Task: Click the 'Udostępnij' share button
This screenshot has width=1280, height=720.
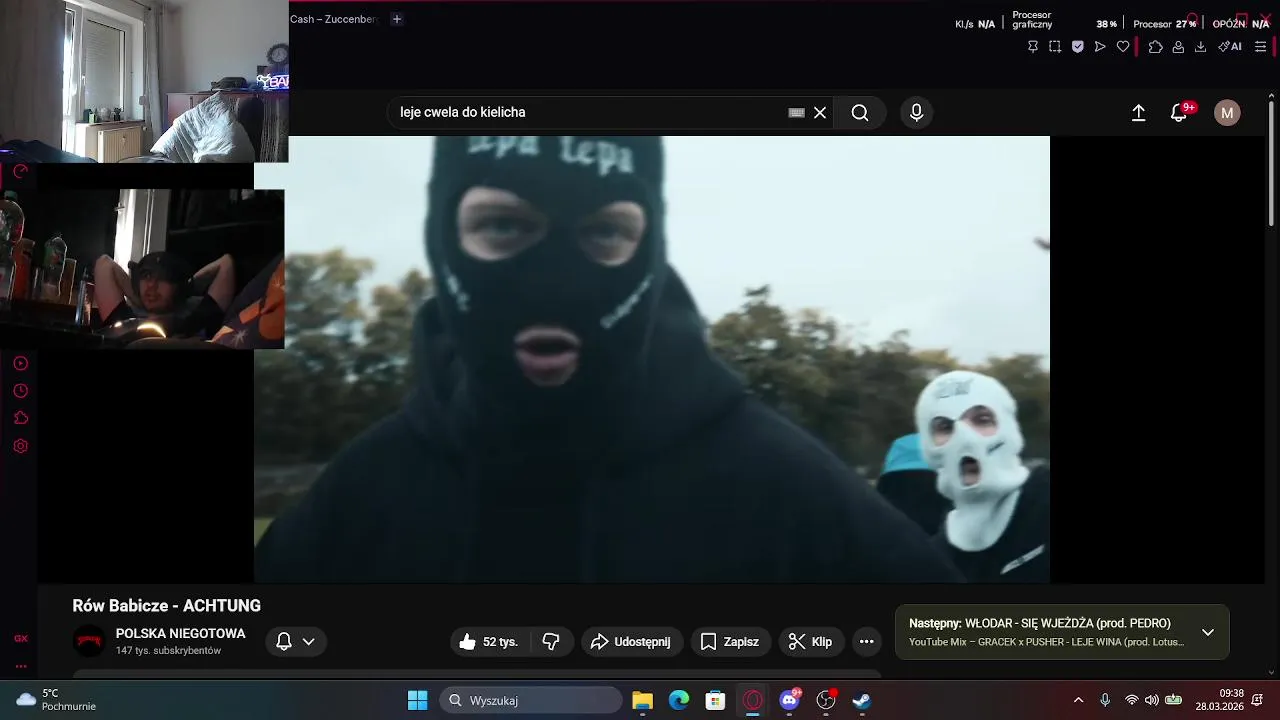Action: coord(631,642)
